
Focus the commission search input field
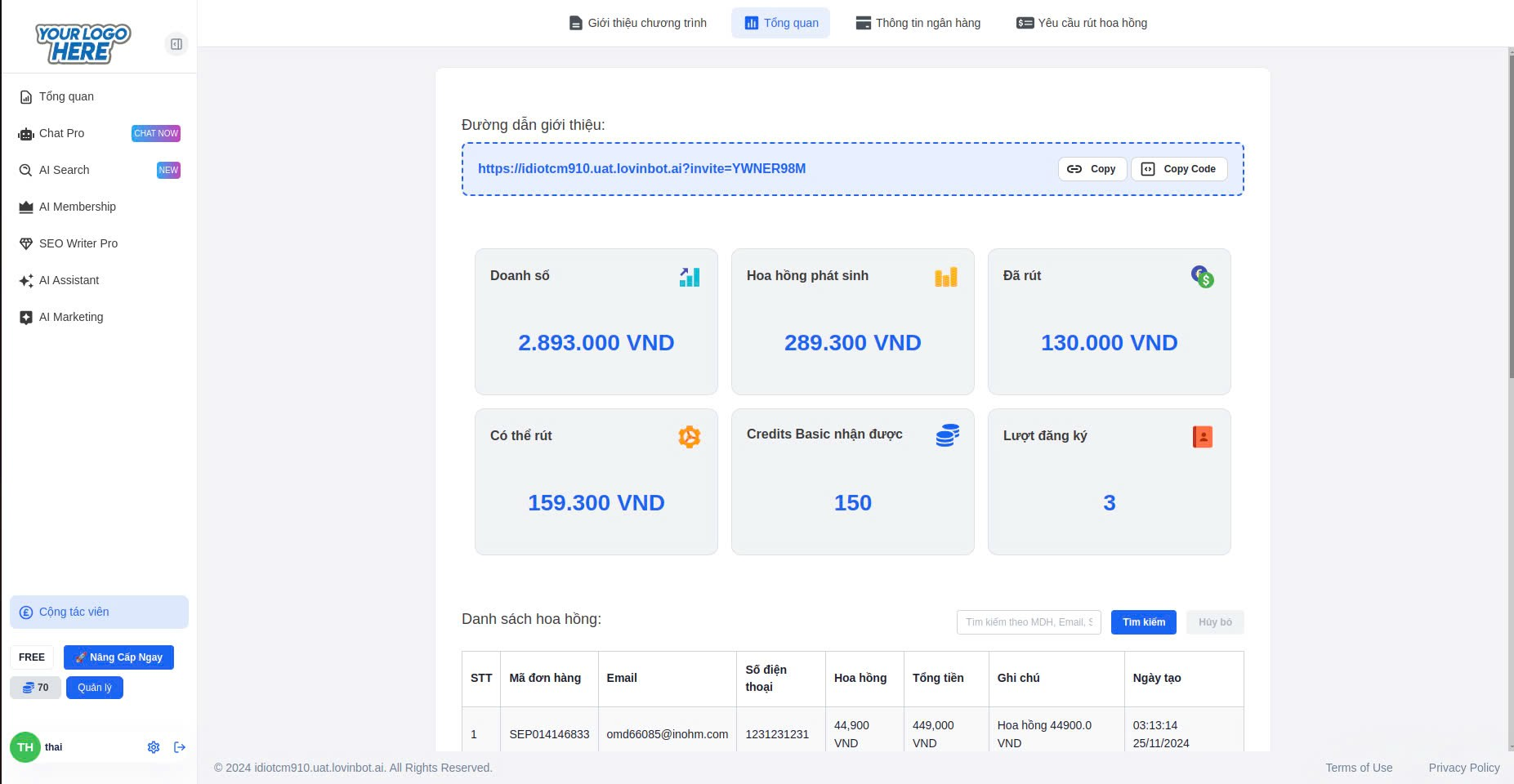[x=1029, y=622]
